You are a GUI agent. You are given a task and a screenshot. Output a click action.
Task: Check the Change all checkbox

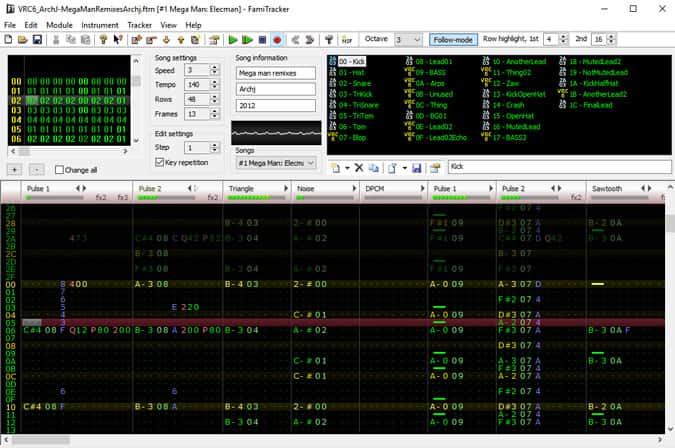59,170
